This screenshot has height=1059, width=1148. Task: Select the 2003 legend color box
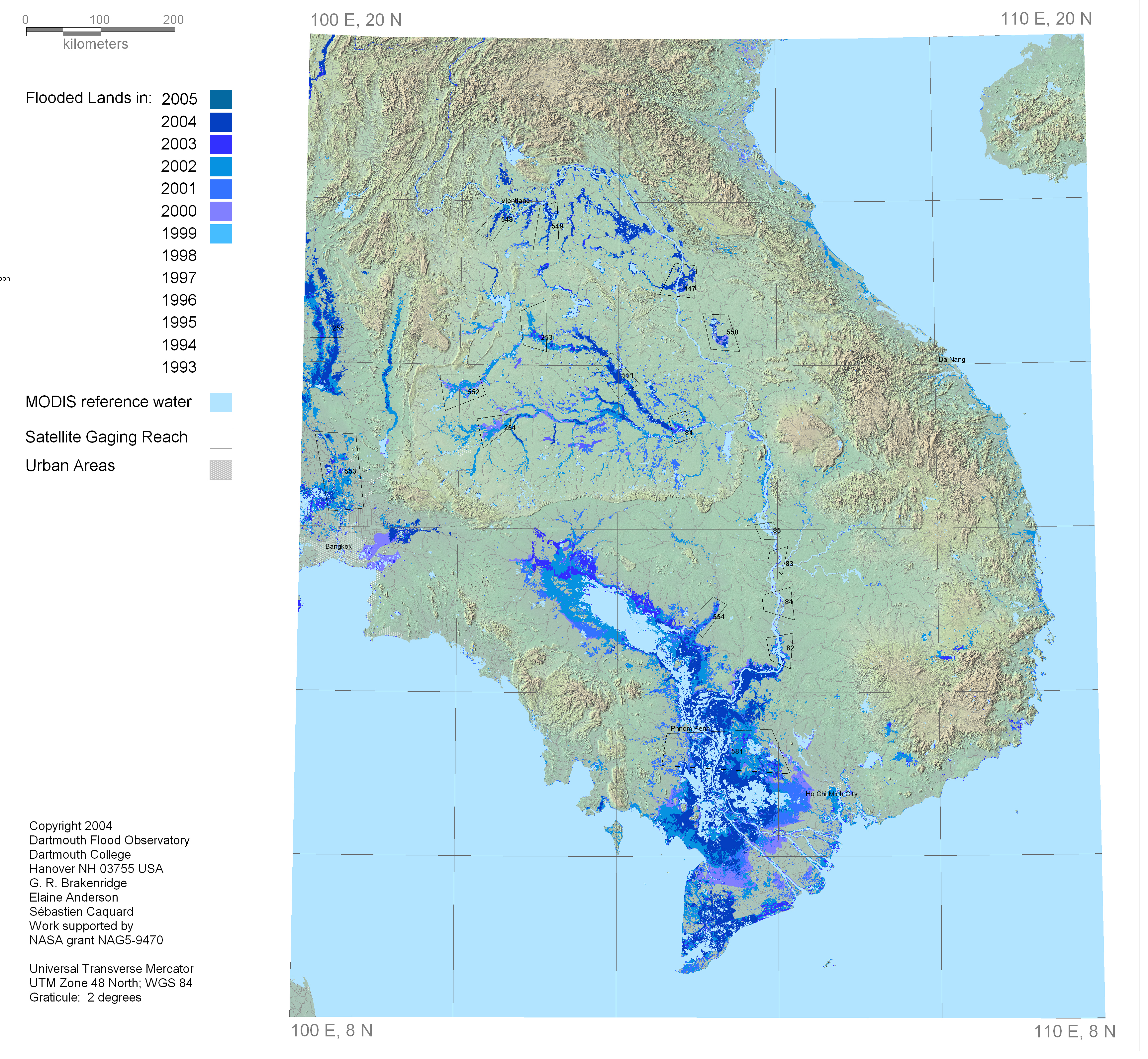(x=221, y=144)
